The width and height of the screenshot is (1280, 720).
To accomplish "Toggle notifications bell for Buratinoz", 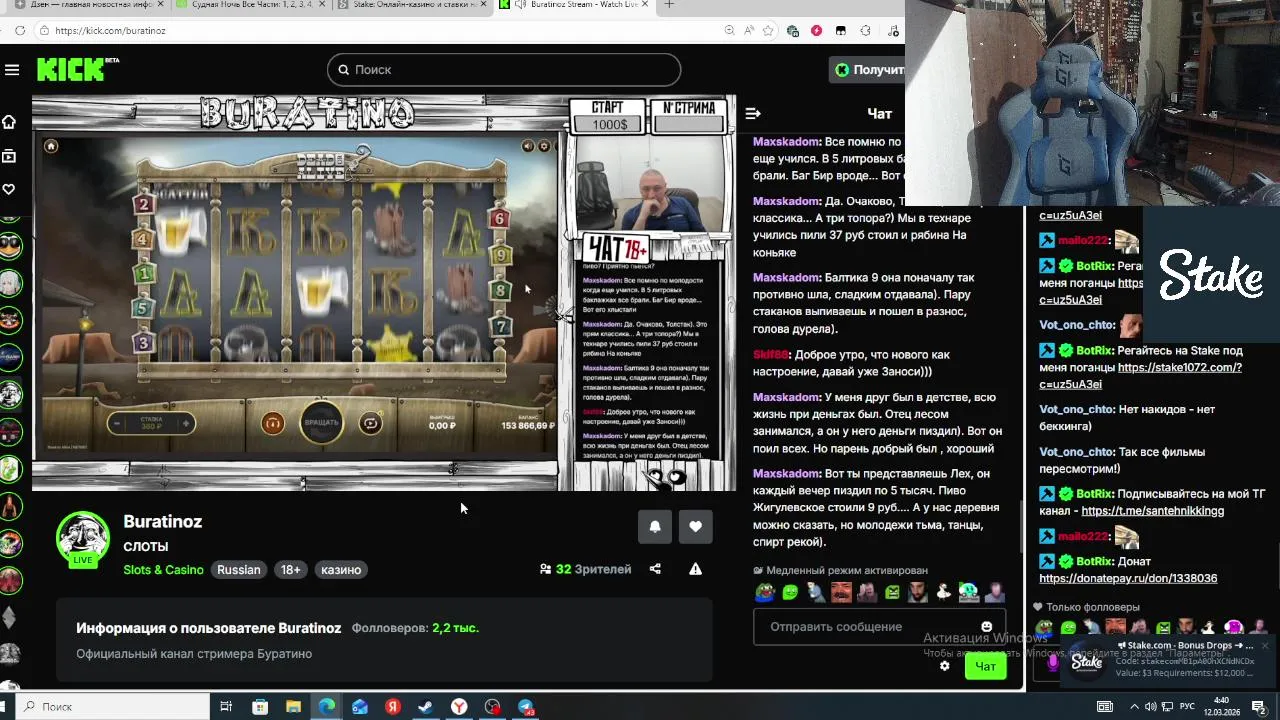I will pyautogui.click(x=655, y=527).
